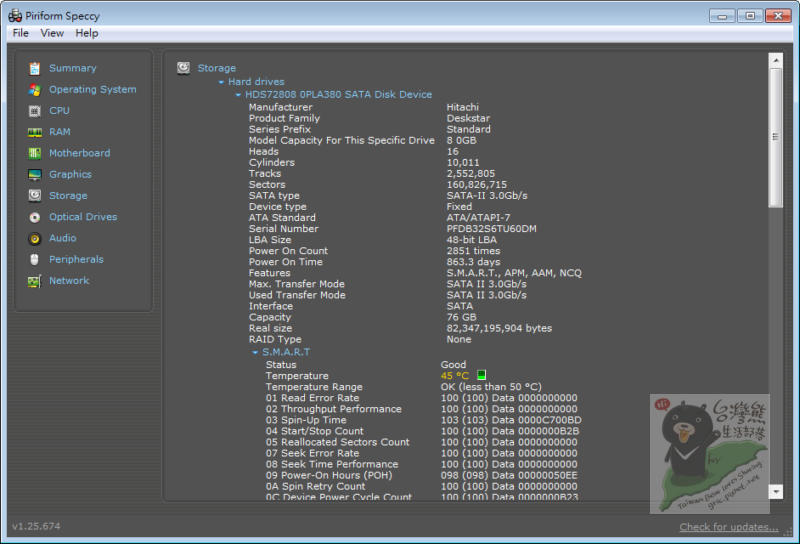Click the scrollbar down arrow
Screen dimensions: 800x544
776,491
